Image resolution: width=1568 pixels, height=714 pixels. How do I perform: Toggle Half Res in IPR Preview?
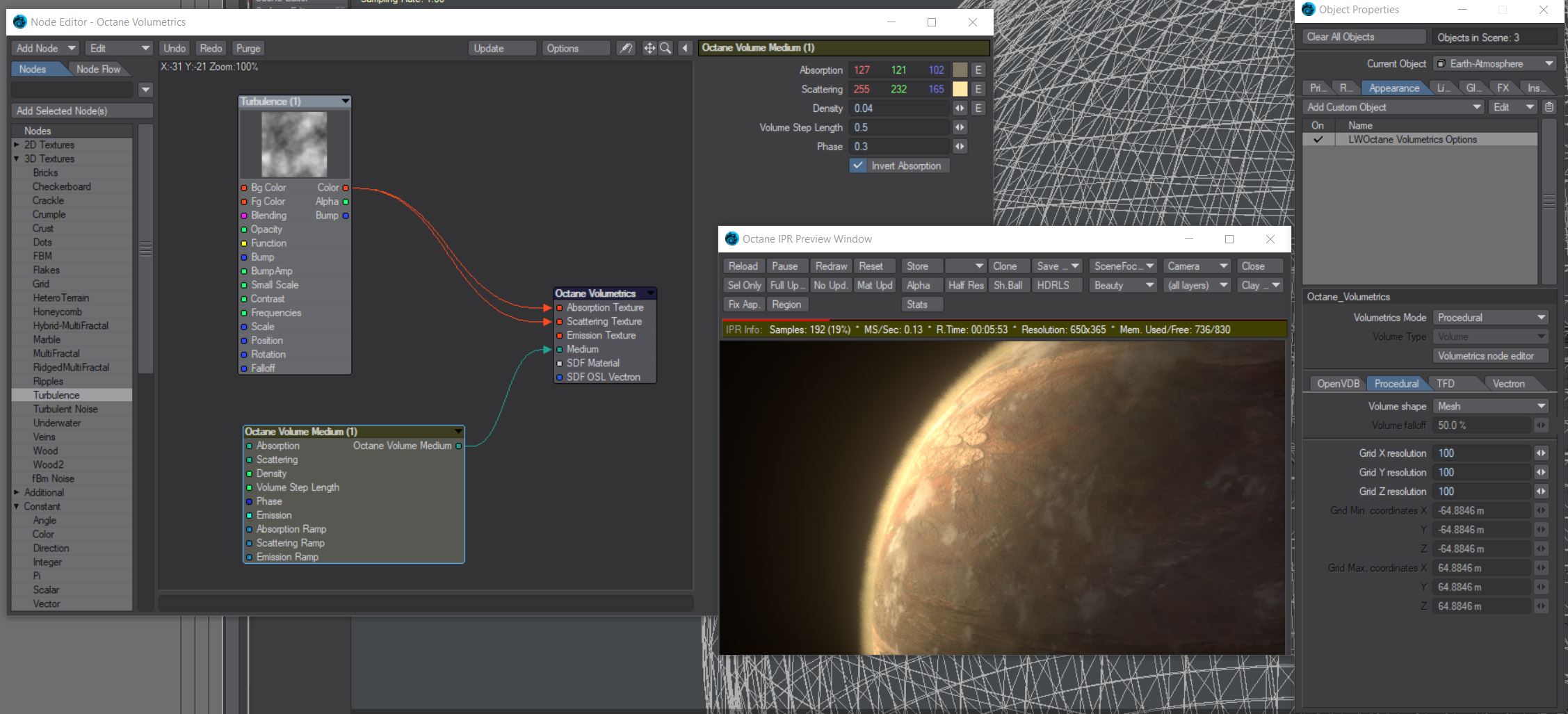pyautogui.click(x=966, y=285)
